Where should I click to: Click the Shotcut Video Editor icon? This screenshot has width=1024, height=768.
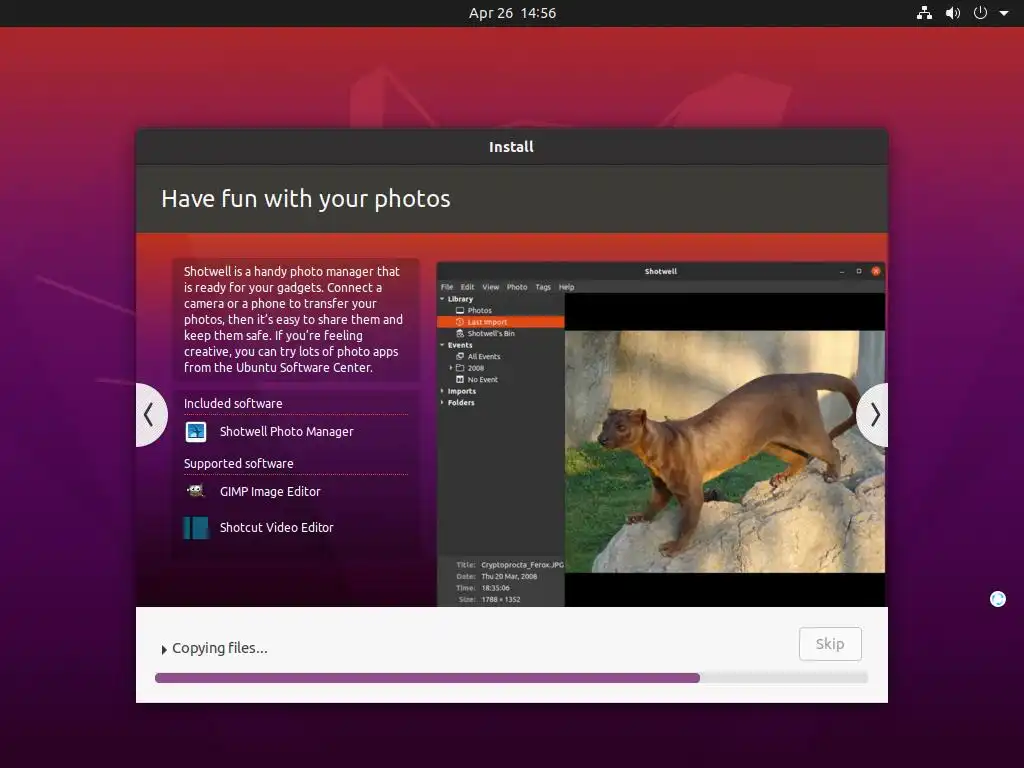196,528
